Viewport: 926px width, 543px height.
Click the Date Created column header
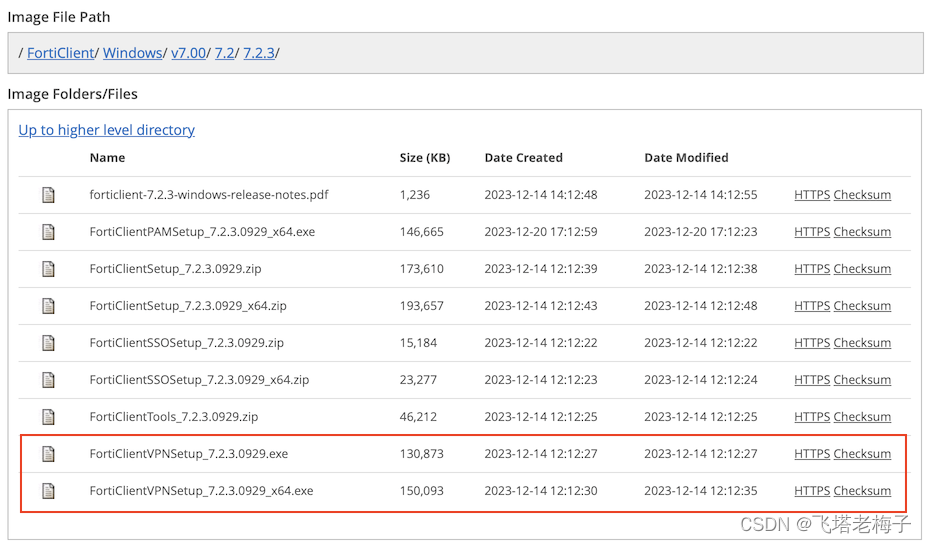click(523, 158)
